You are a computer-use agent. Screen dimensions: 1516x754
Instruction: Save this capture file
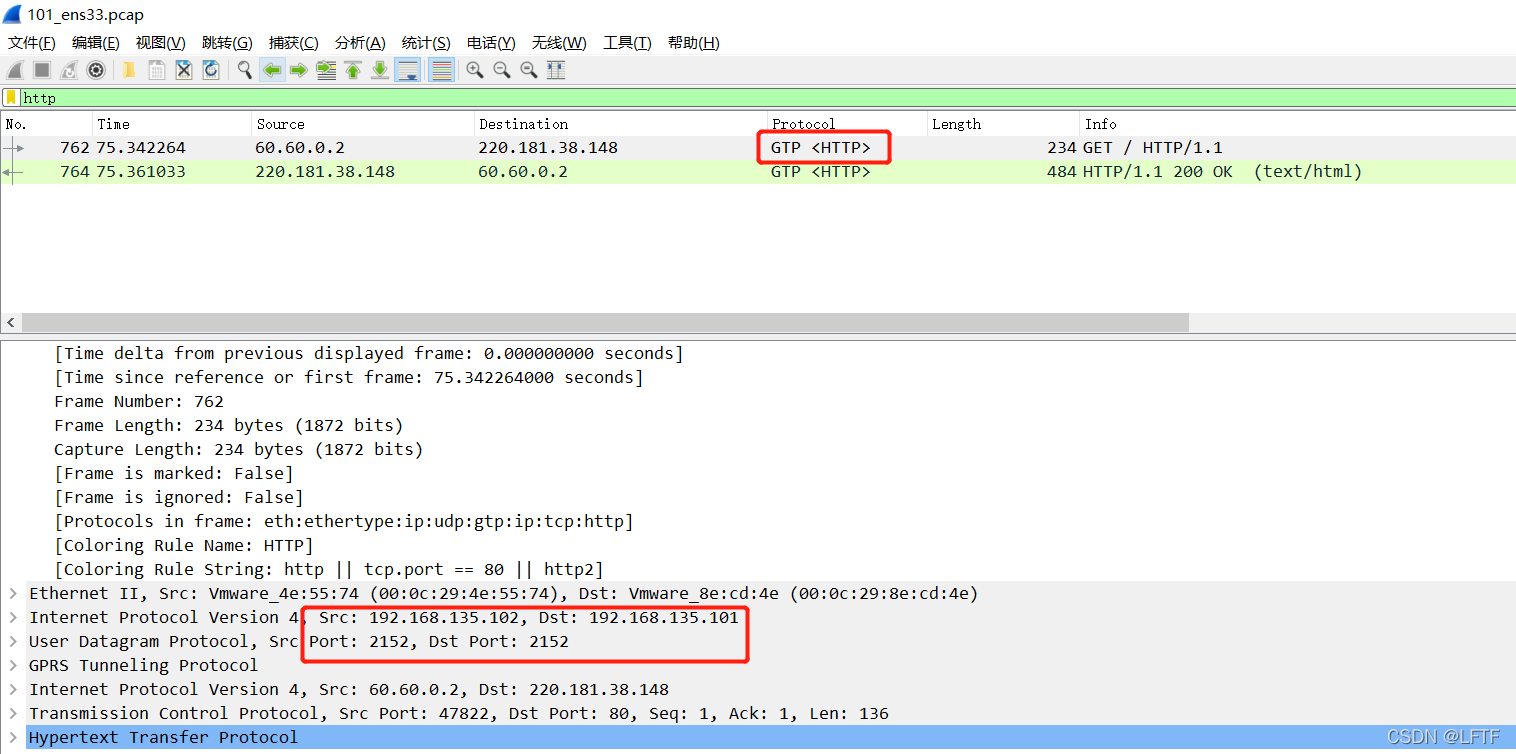pos(157,70)
